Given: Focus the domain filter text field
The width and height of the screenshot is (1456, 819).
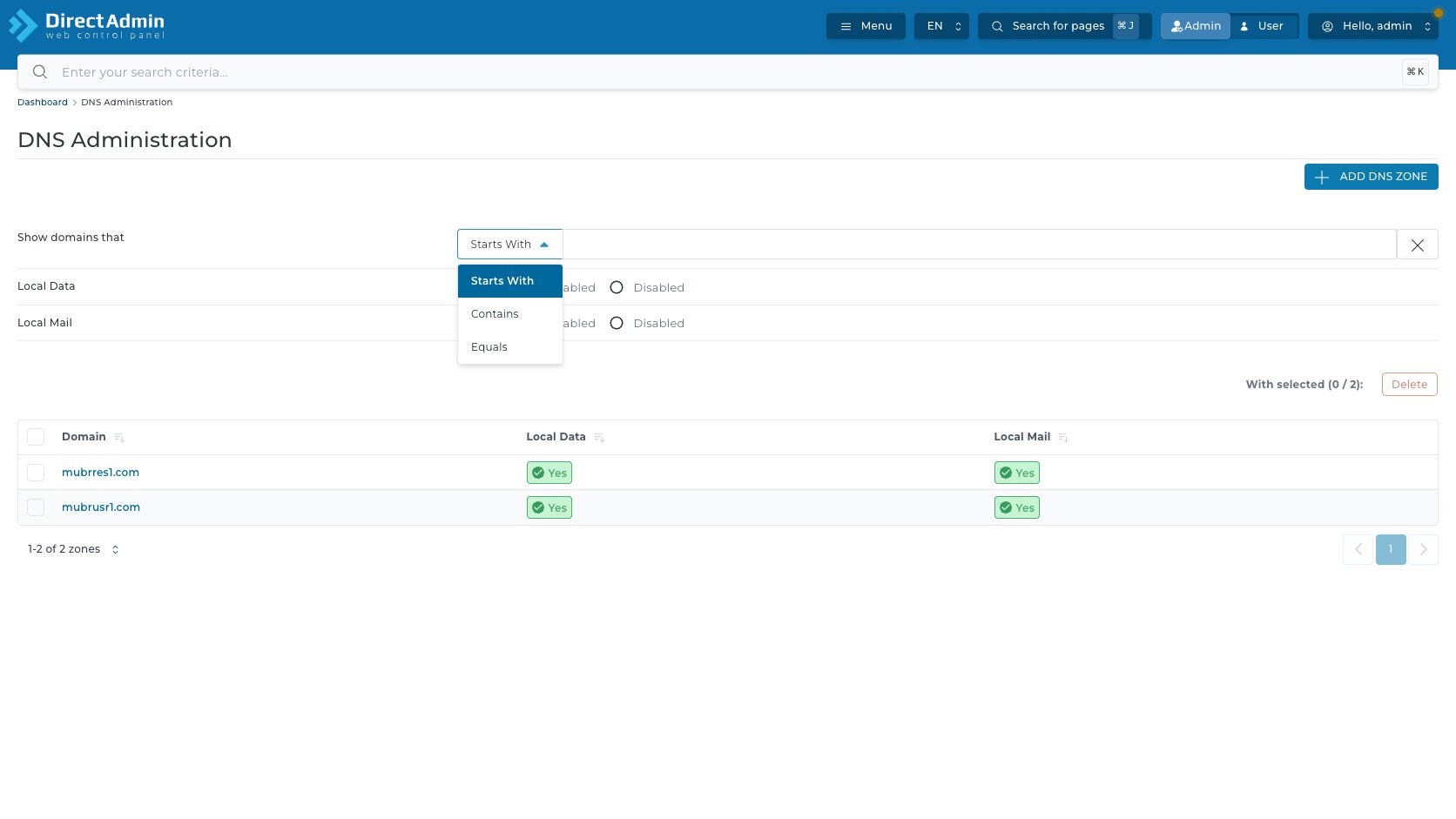Looking at the screenshot, I should point(980,245).
